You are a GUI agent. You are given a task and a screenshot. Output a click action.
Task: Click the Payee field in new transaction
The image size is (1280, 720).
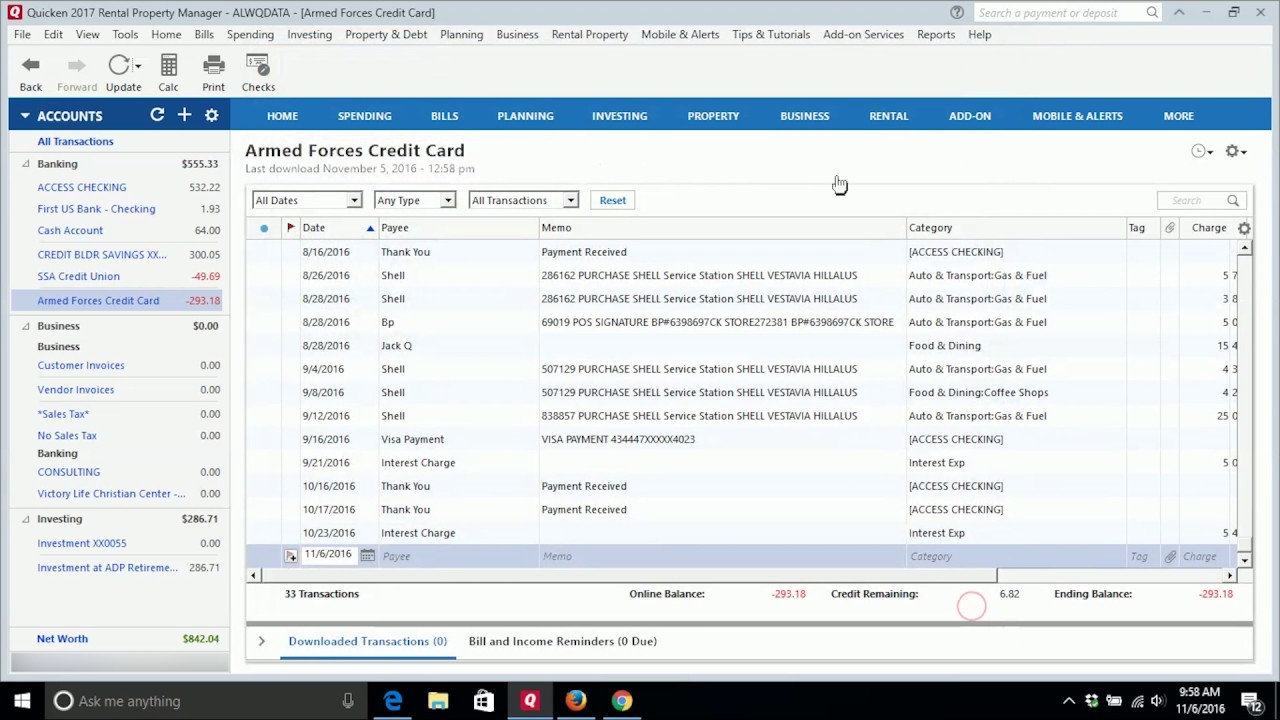point(458,556)
